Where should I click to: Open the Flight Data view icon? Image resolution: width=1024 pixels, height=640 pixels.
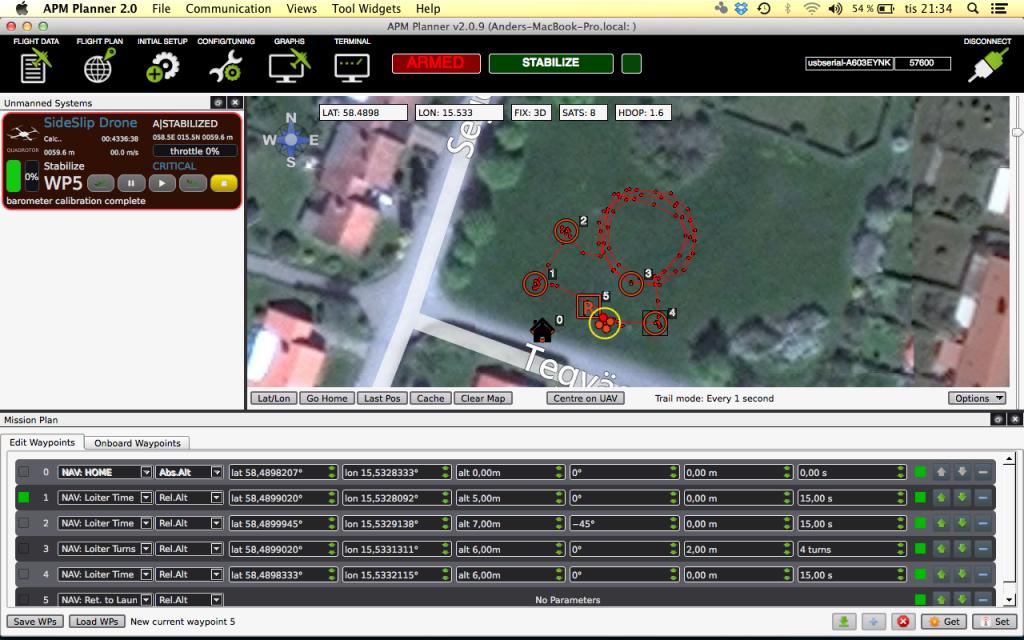click(35, 67)
